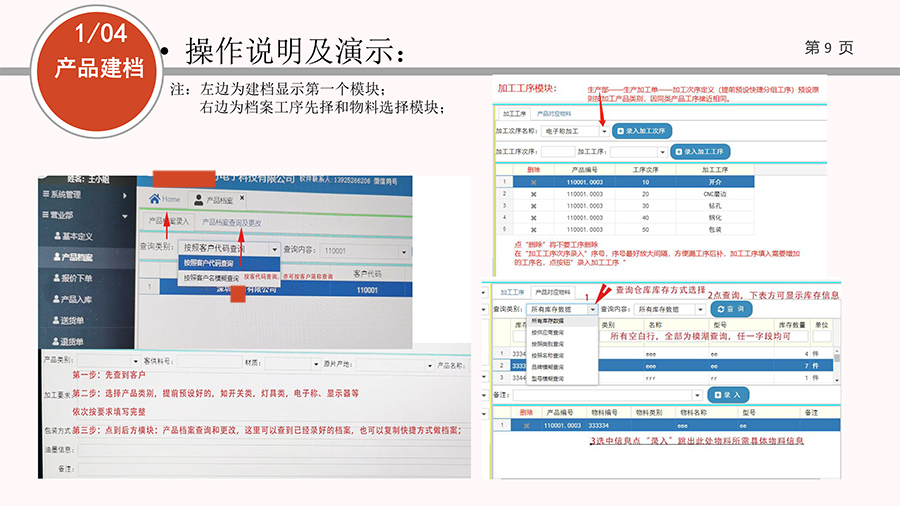
Task: Click the 工序次序 column header
Action: 645,170
